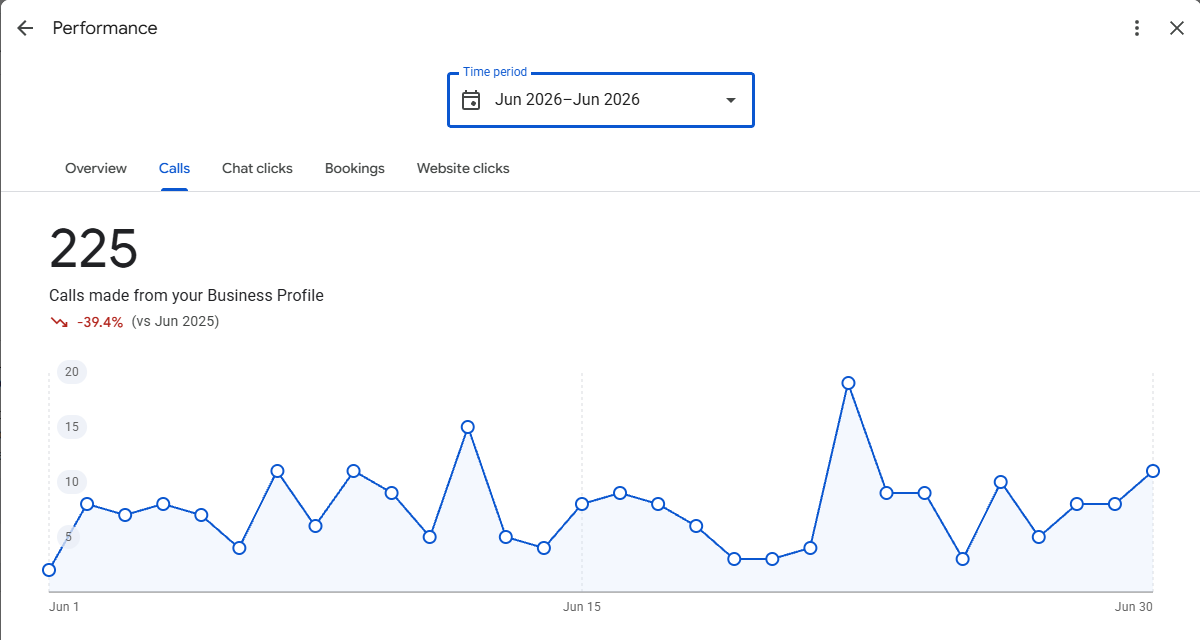Screen dimensions: 1200x640
Task: Click the Performance page title
Action: pos(105,28)
